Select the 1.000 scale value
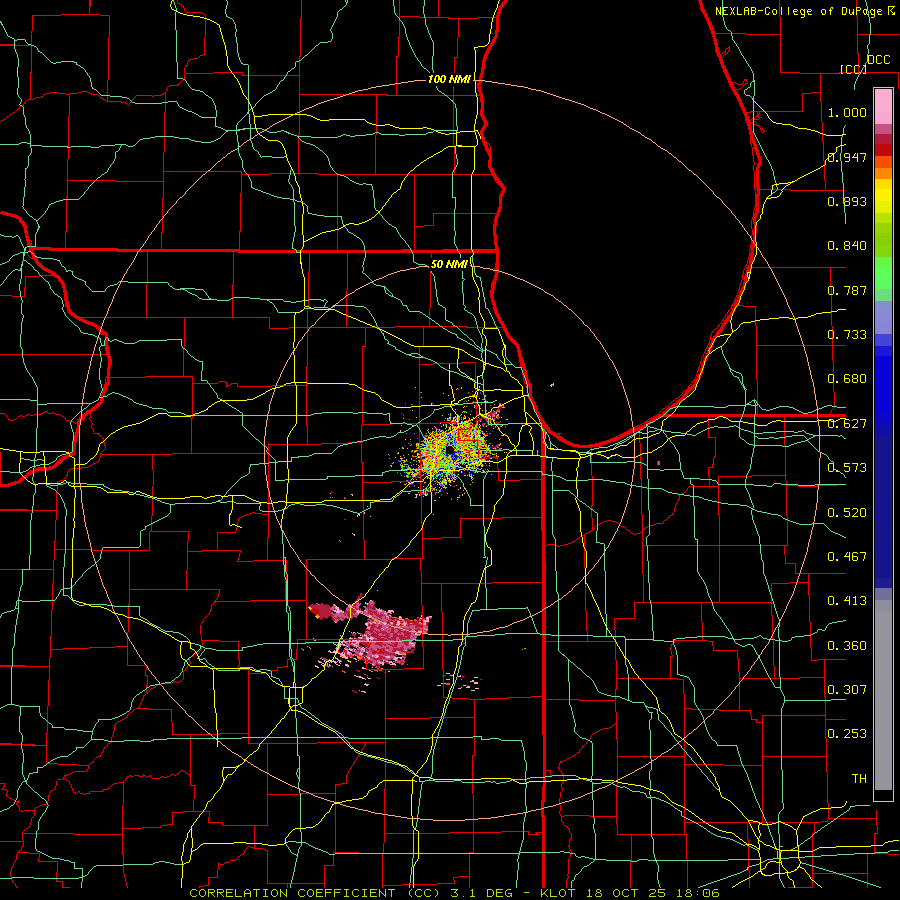Screen dimensions: 900x900 click(847, 112)
